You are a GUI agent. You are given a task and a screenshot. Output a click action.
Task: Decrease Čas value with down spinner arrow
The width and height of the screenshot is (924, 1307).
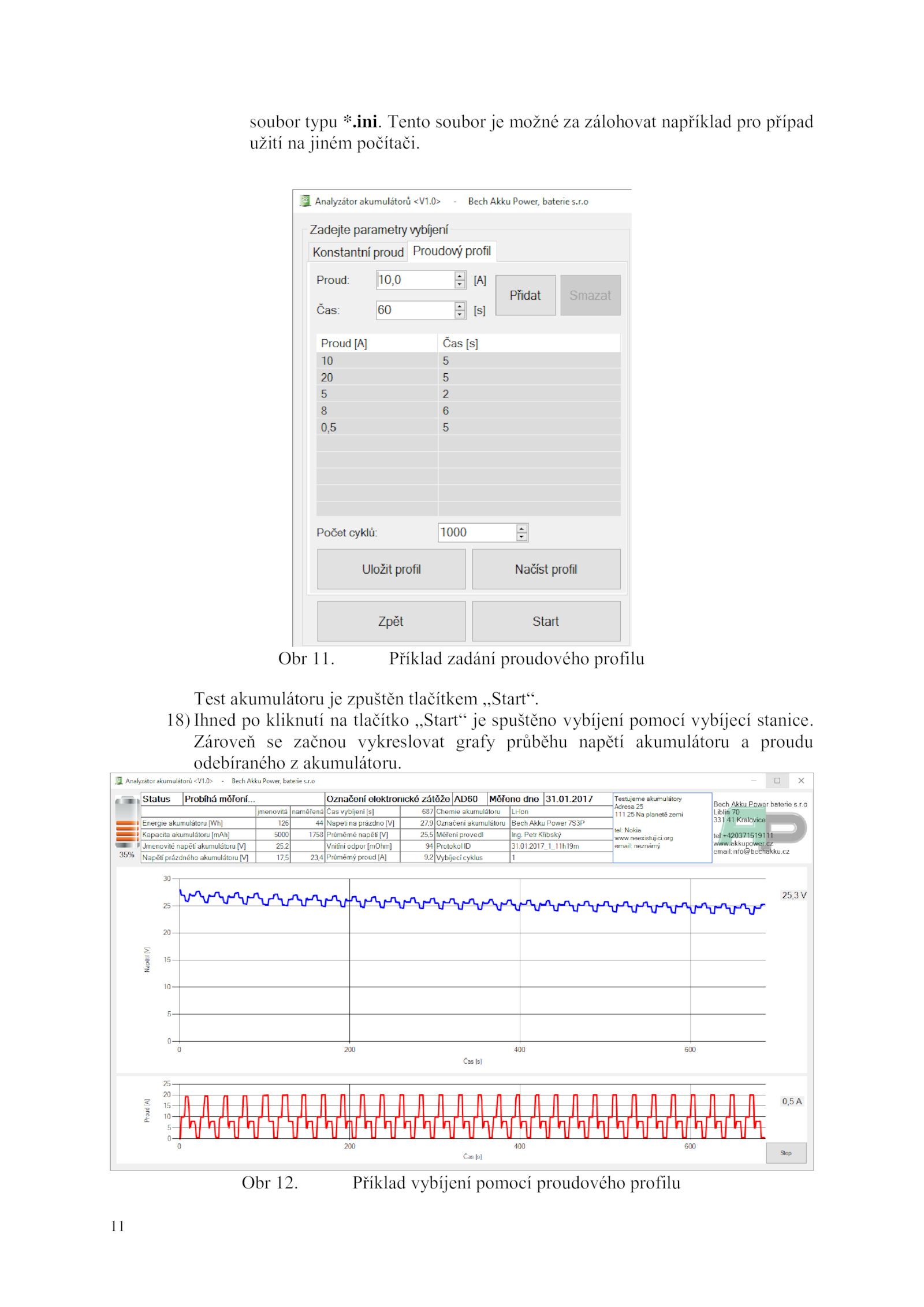tap(460, 314)
